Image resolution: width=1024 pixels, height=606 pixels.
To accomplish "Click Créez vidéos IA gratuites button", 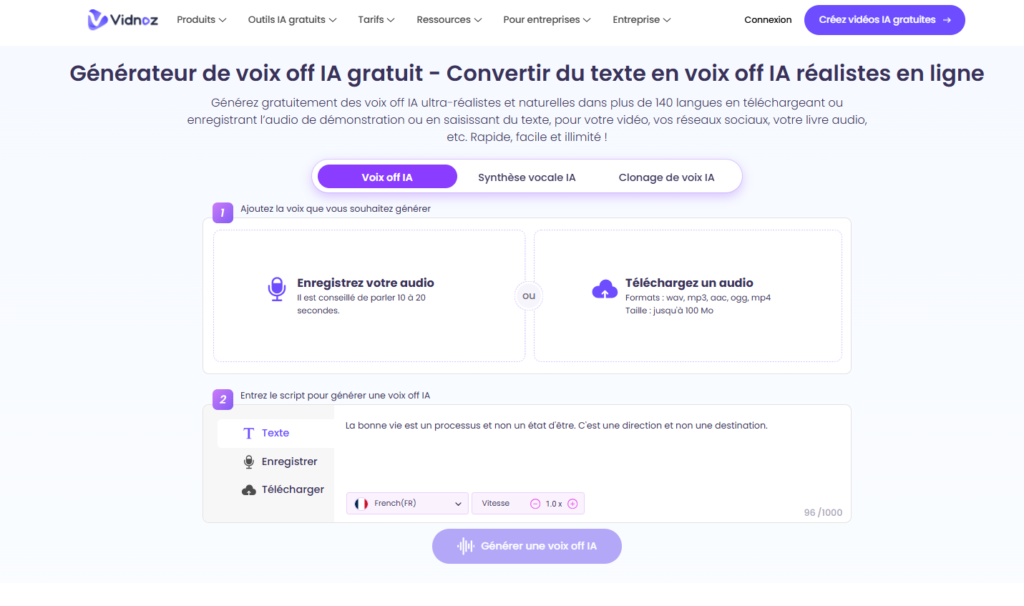I will point(884,20).
